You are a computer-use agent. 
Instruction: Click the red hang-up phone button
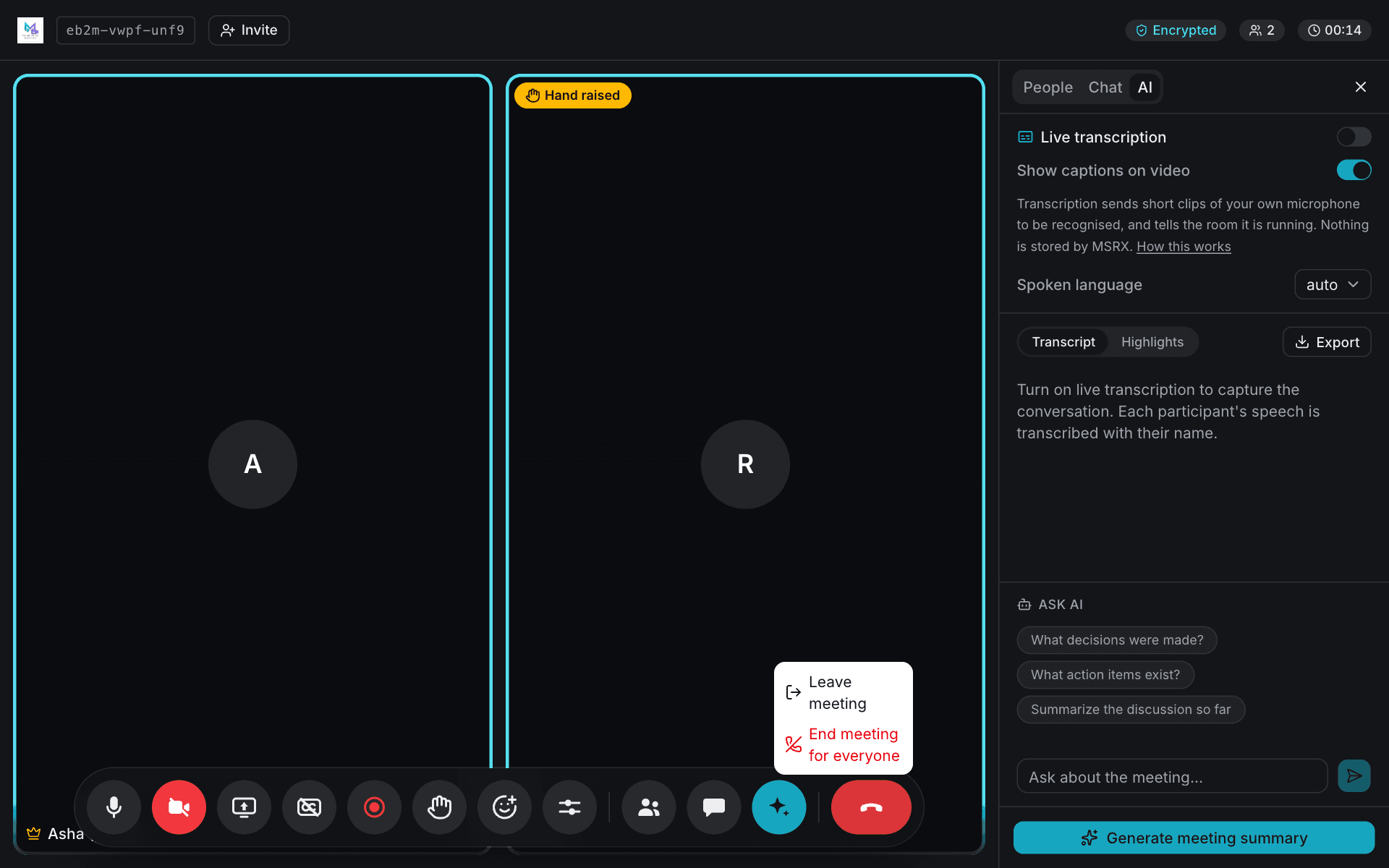click(x=871, y=807)
